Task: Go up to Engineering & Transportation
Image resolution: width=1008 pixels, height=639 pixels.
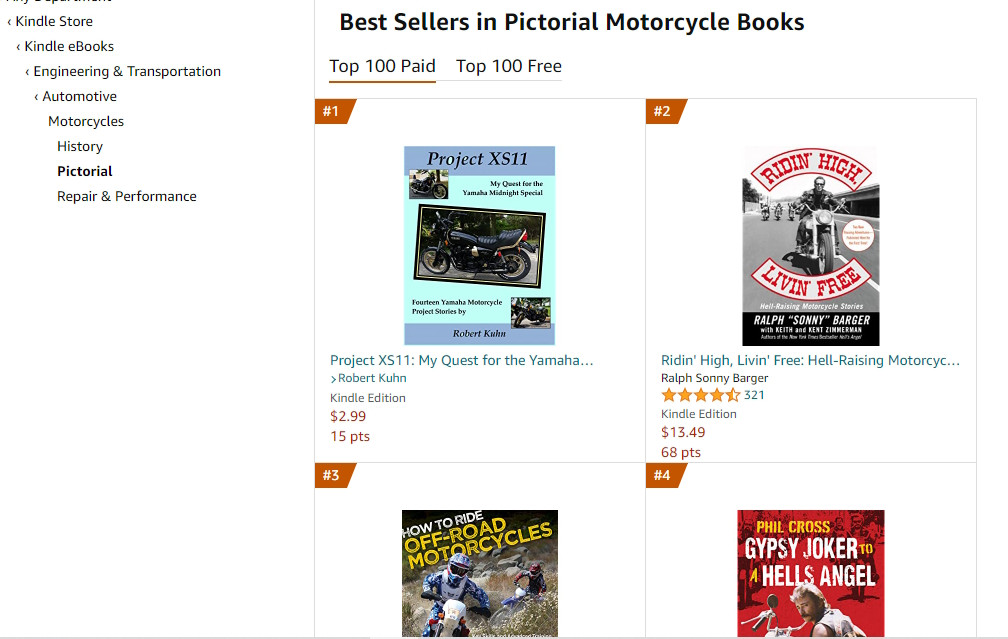Action: click(127, 71)
